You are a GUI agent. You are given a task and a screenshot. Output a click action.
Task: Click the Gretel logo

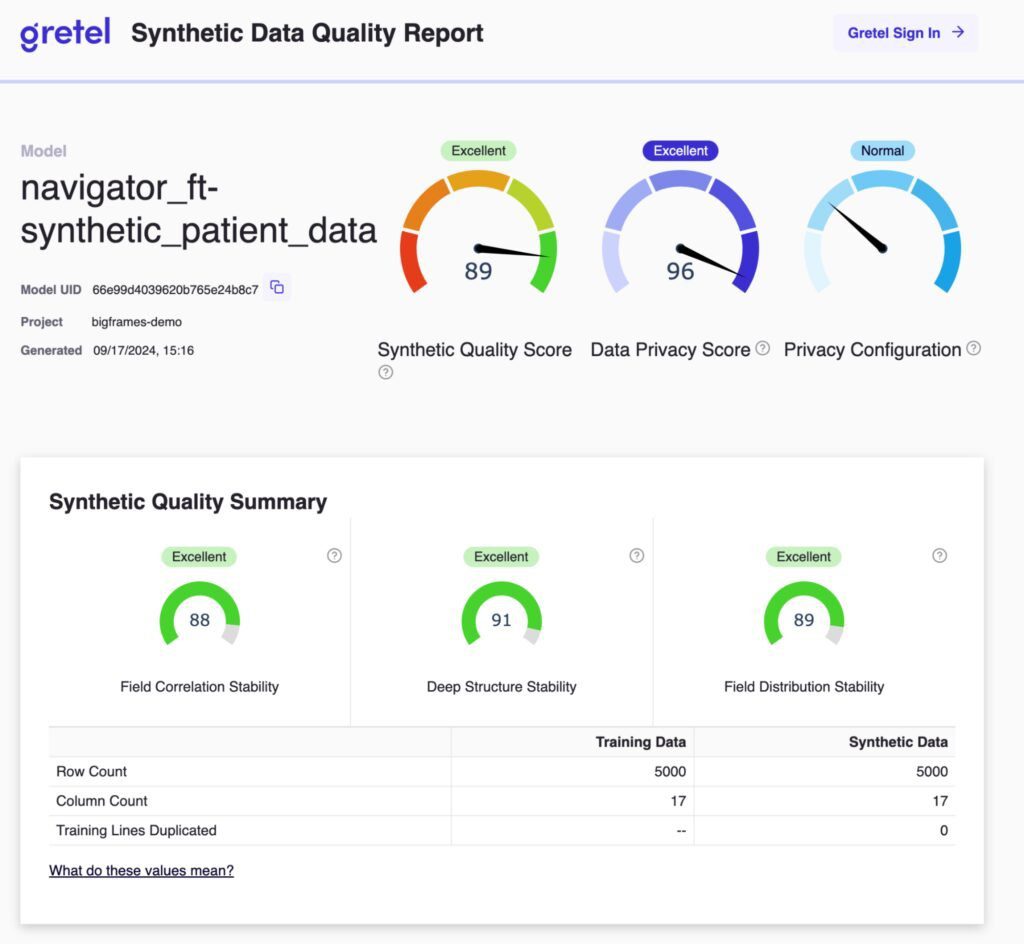(64, 32)
